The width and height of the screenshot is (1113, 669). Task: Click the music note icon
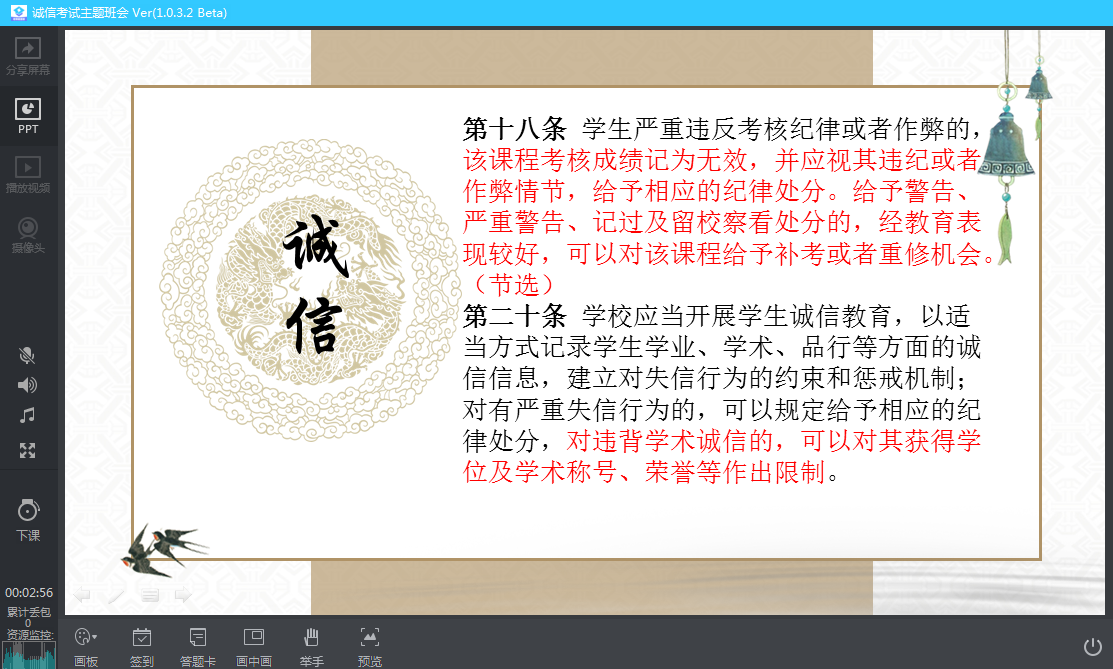27,415
